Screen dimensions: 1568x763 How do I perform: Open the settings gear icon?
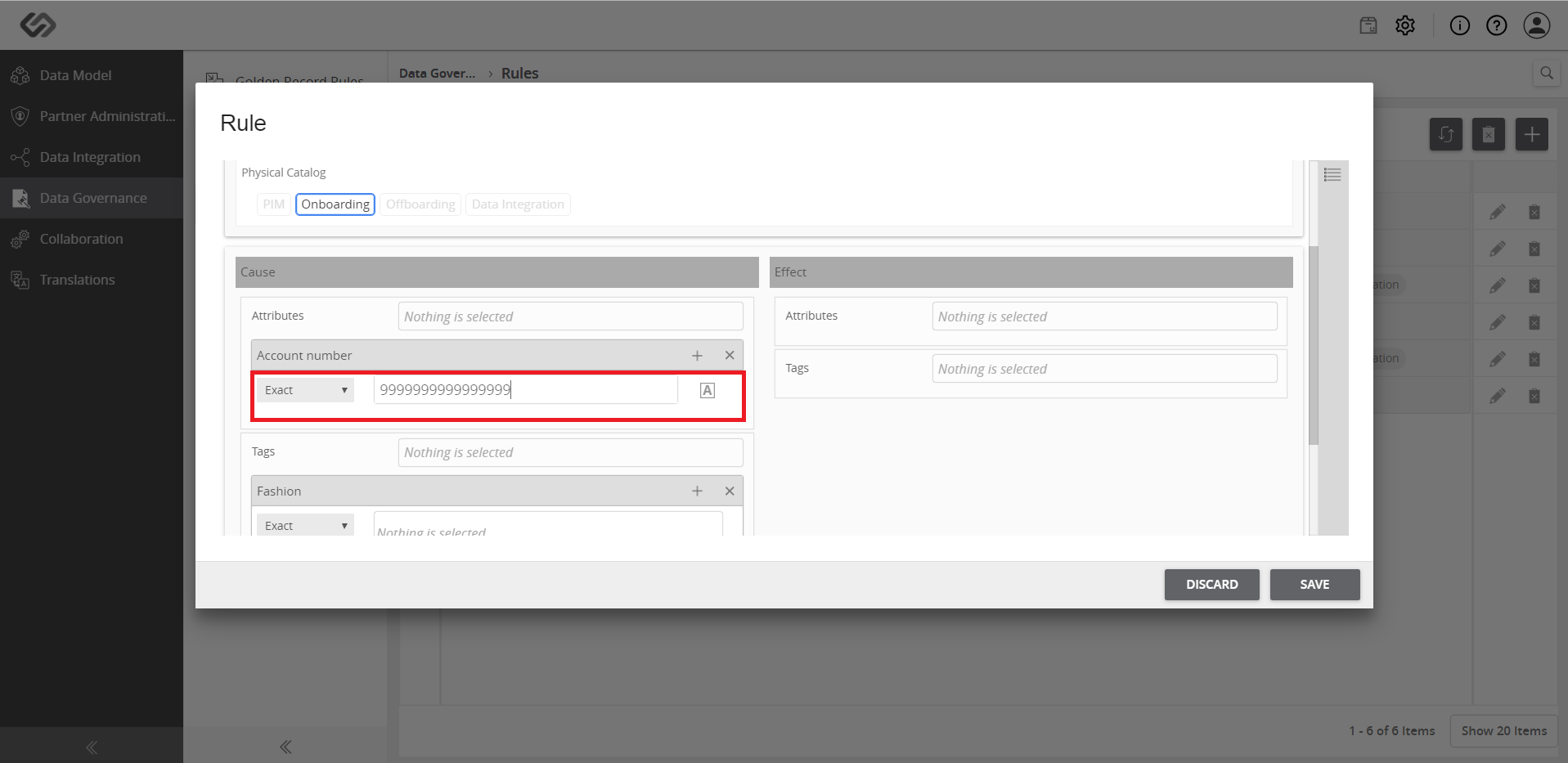1405,25
